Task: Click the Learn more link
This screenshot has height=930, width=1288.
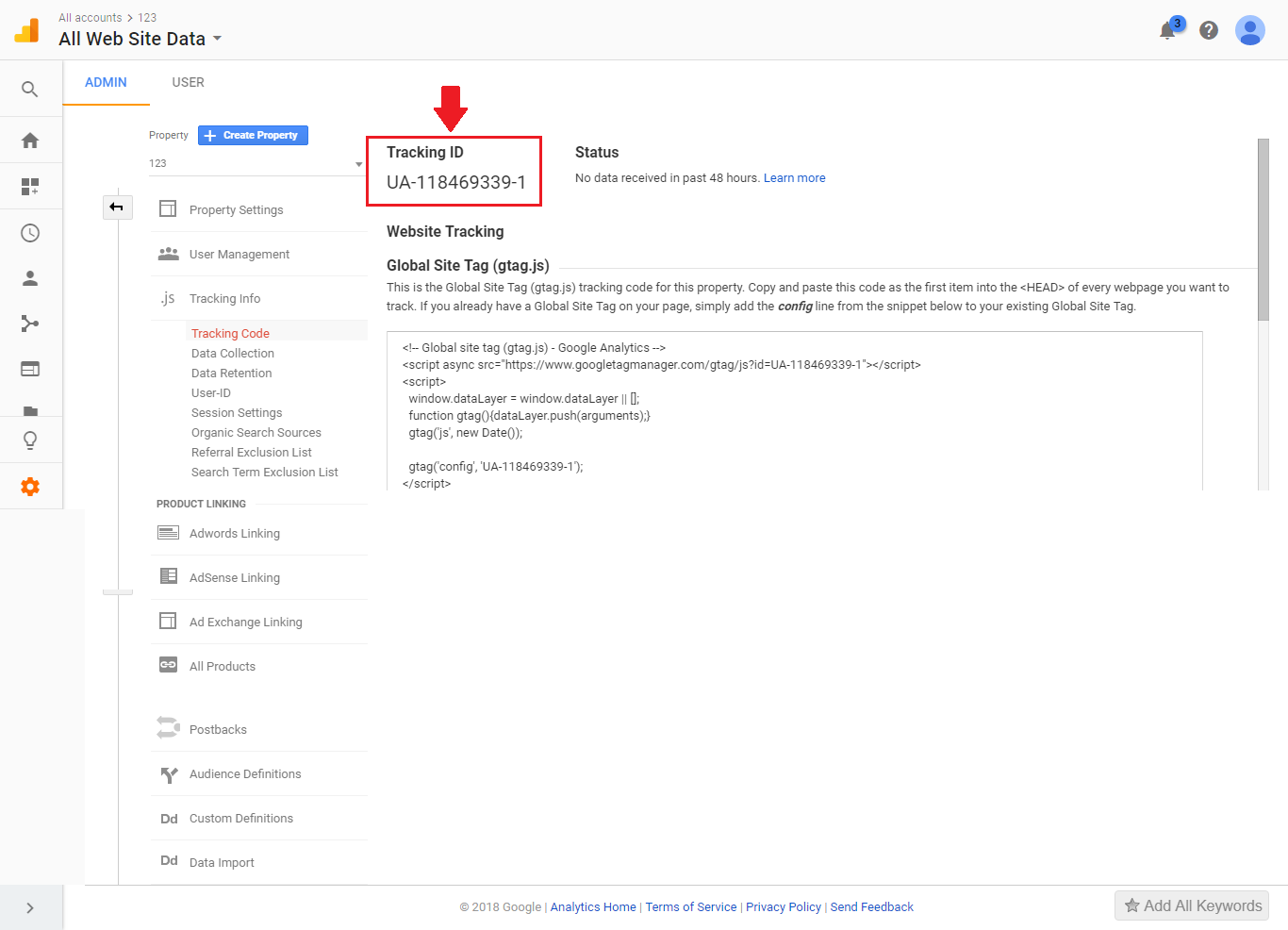Action: [x=794, y=177]
